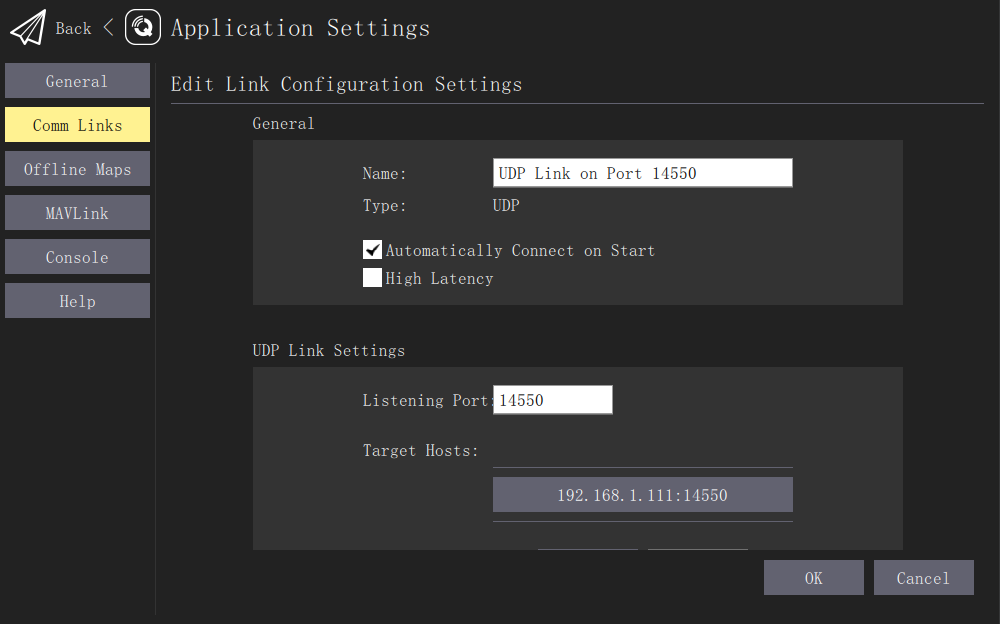Open the Help section

click(x=77, y=300)
